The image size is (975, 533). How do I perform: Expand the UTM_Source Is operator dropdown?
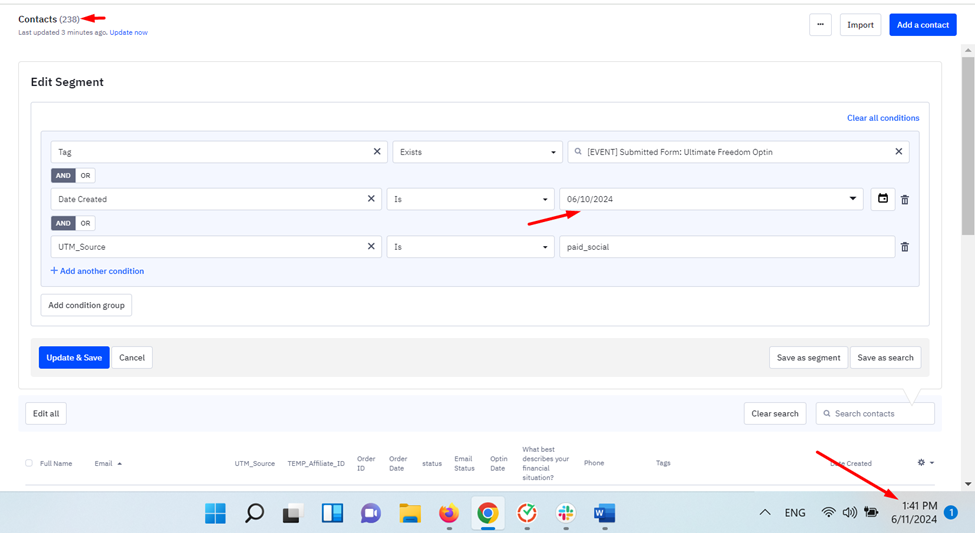point(470,247)
